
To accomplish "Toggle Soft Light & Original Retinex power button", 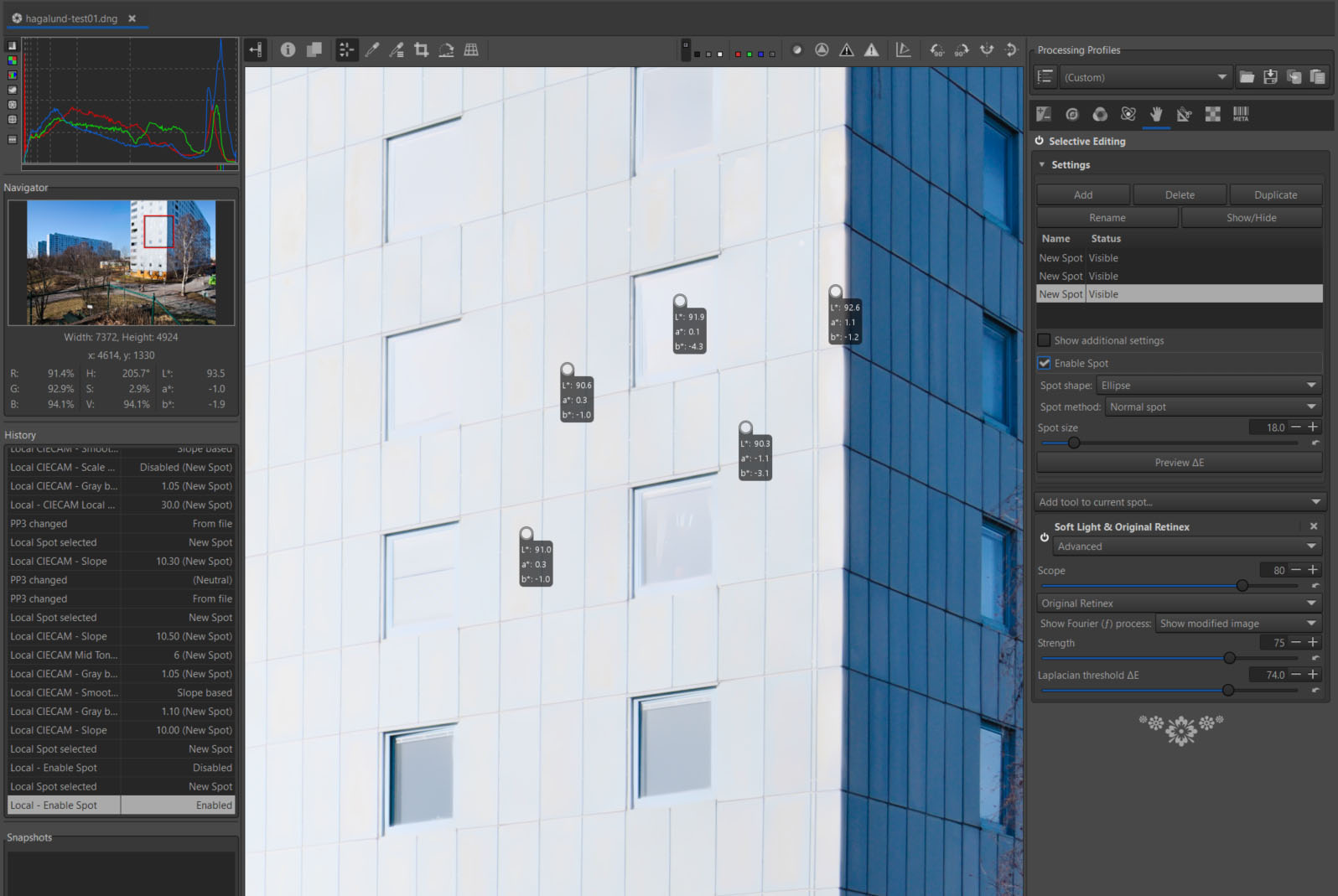I will (1044, 537).
